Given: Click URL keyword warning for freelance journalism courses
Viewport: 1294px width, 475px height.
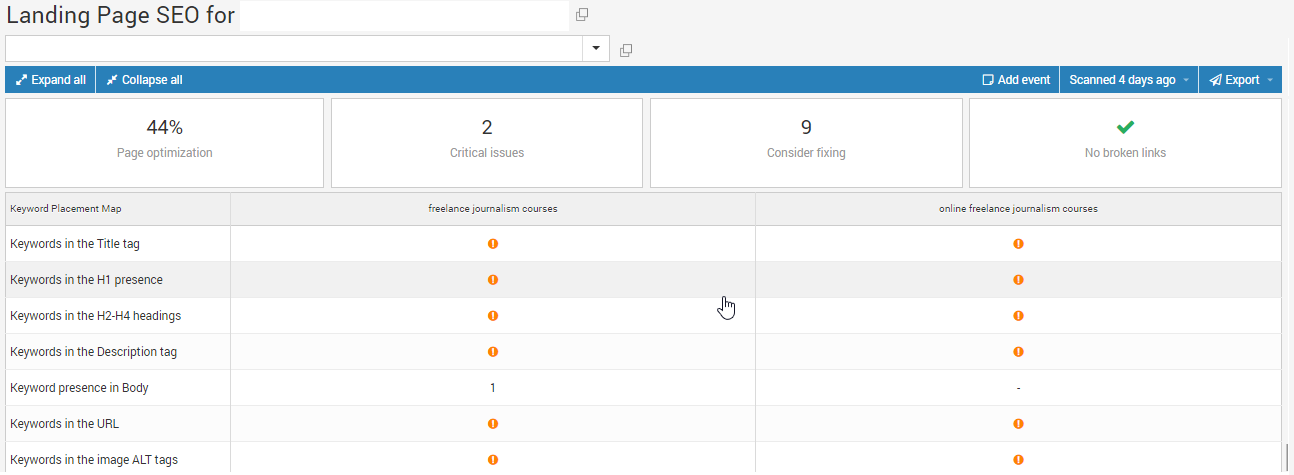Looking at the screenshot, I should 493,424.
